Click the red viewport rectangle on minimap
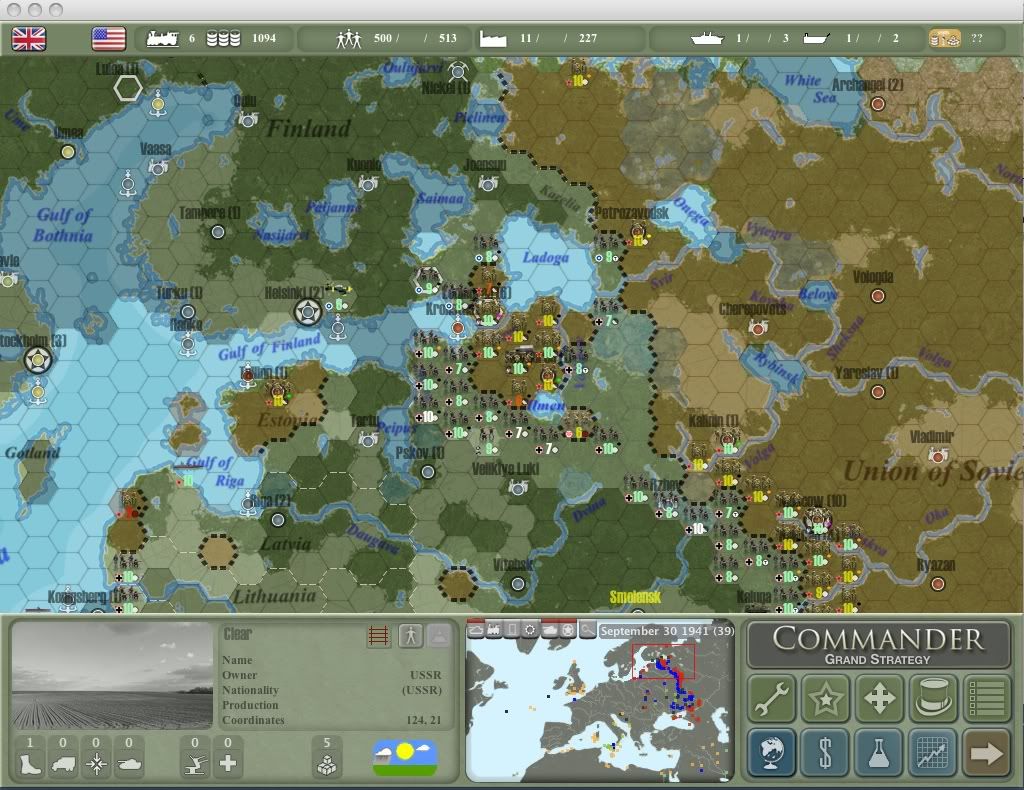 [x=663, y=661]
